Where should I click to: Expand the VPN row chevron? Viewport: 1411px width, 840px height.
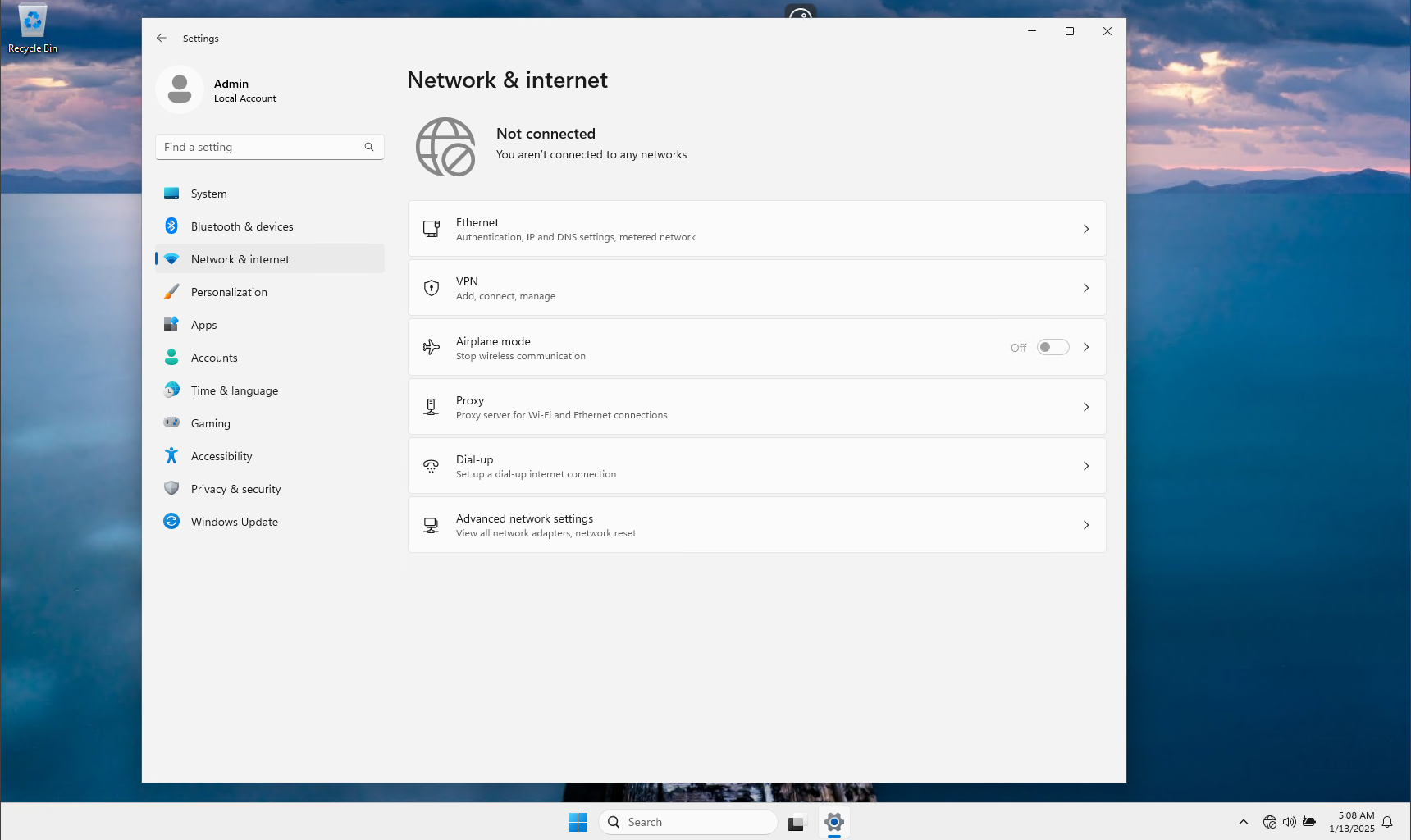[1085, 289]
